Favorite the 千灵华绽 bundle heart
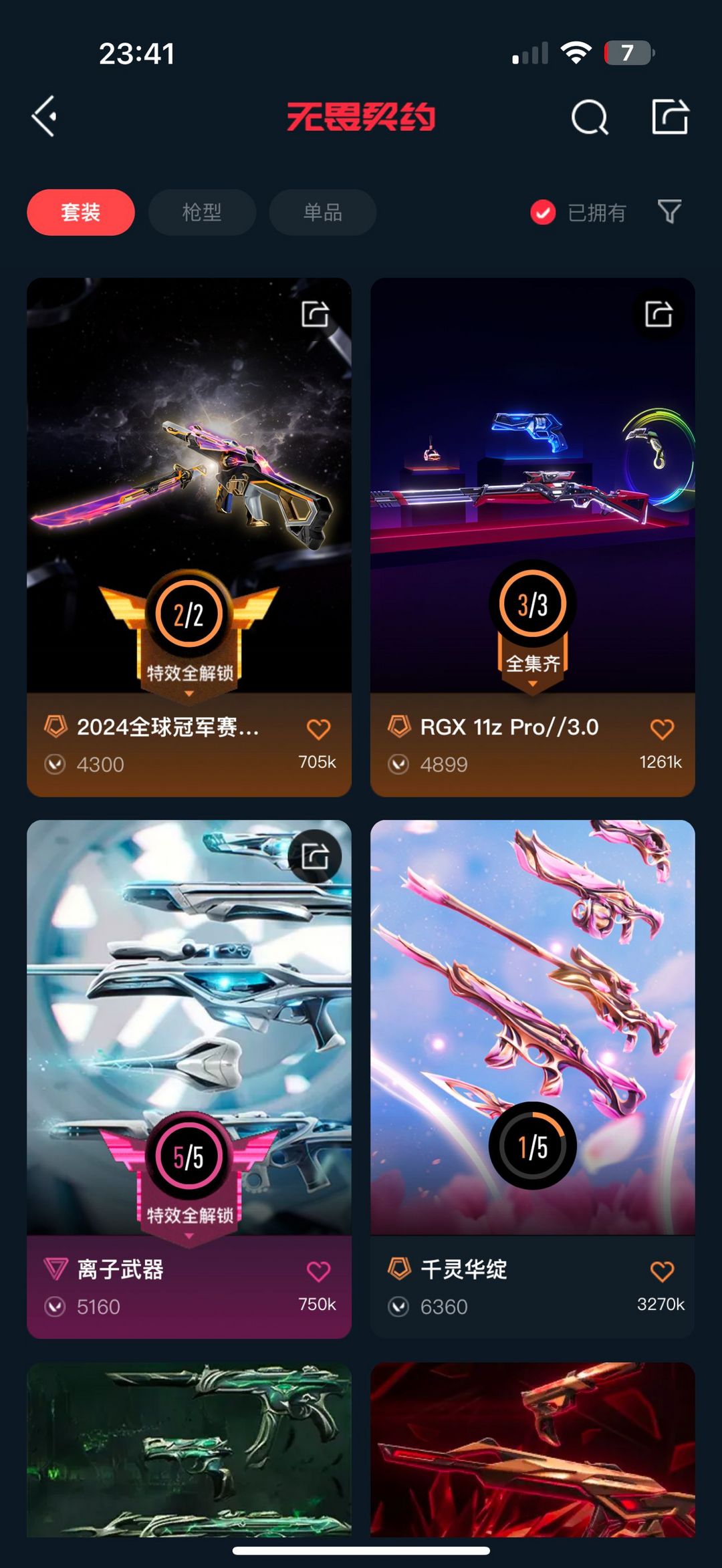This screenshot has width=722, height=1568. pos(662,1271)
